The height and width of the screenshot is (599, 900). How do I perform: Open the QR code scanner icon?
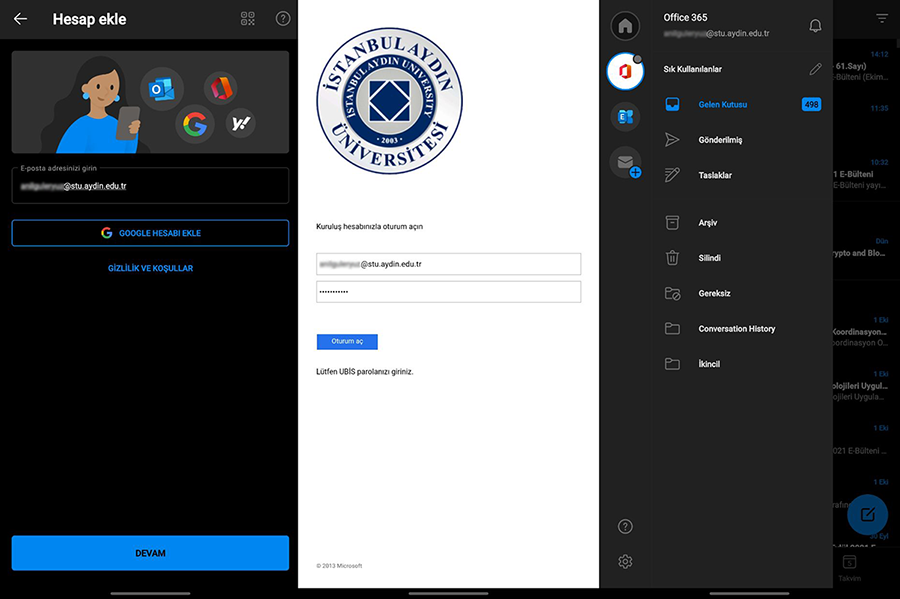click(x=247, y=19)
